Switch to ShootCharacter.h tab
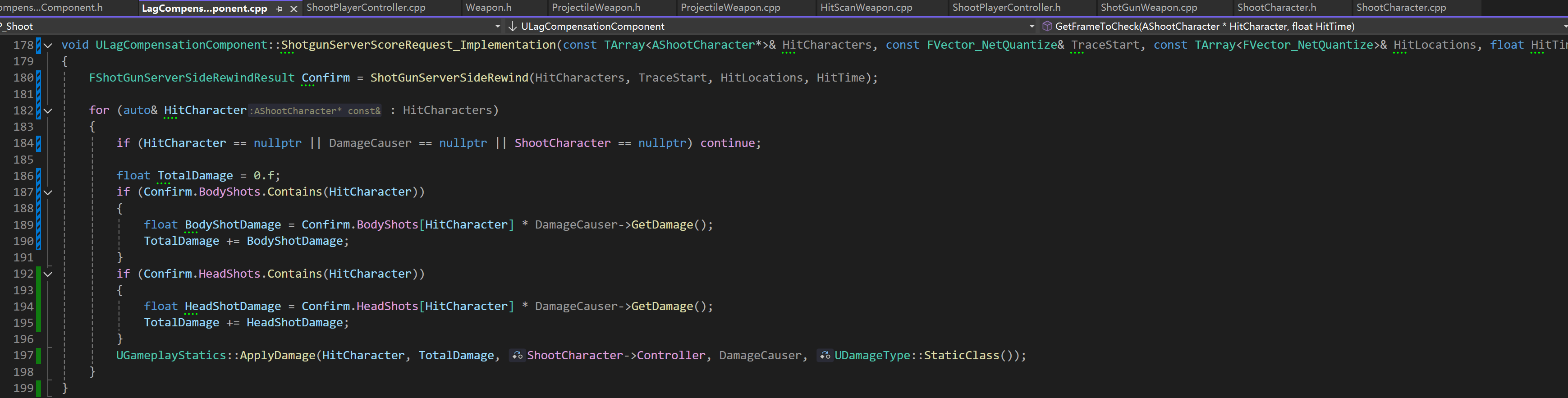 1276,8
